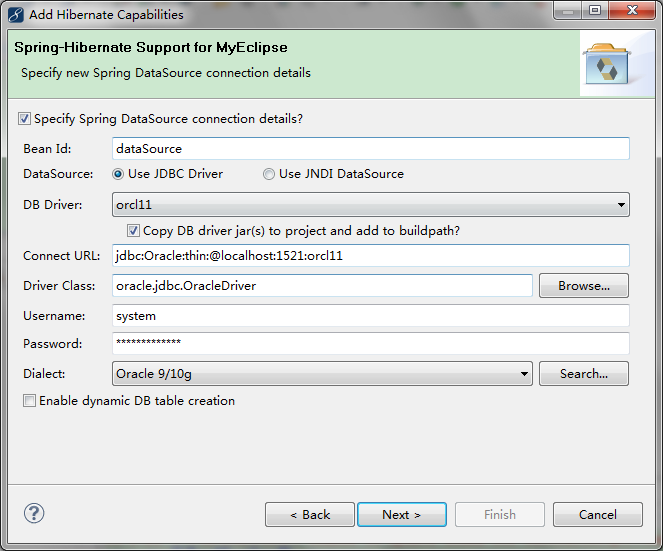663x551 pixels.
Task: Click the Driver Class: label
Action: (59, 286)
